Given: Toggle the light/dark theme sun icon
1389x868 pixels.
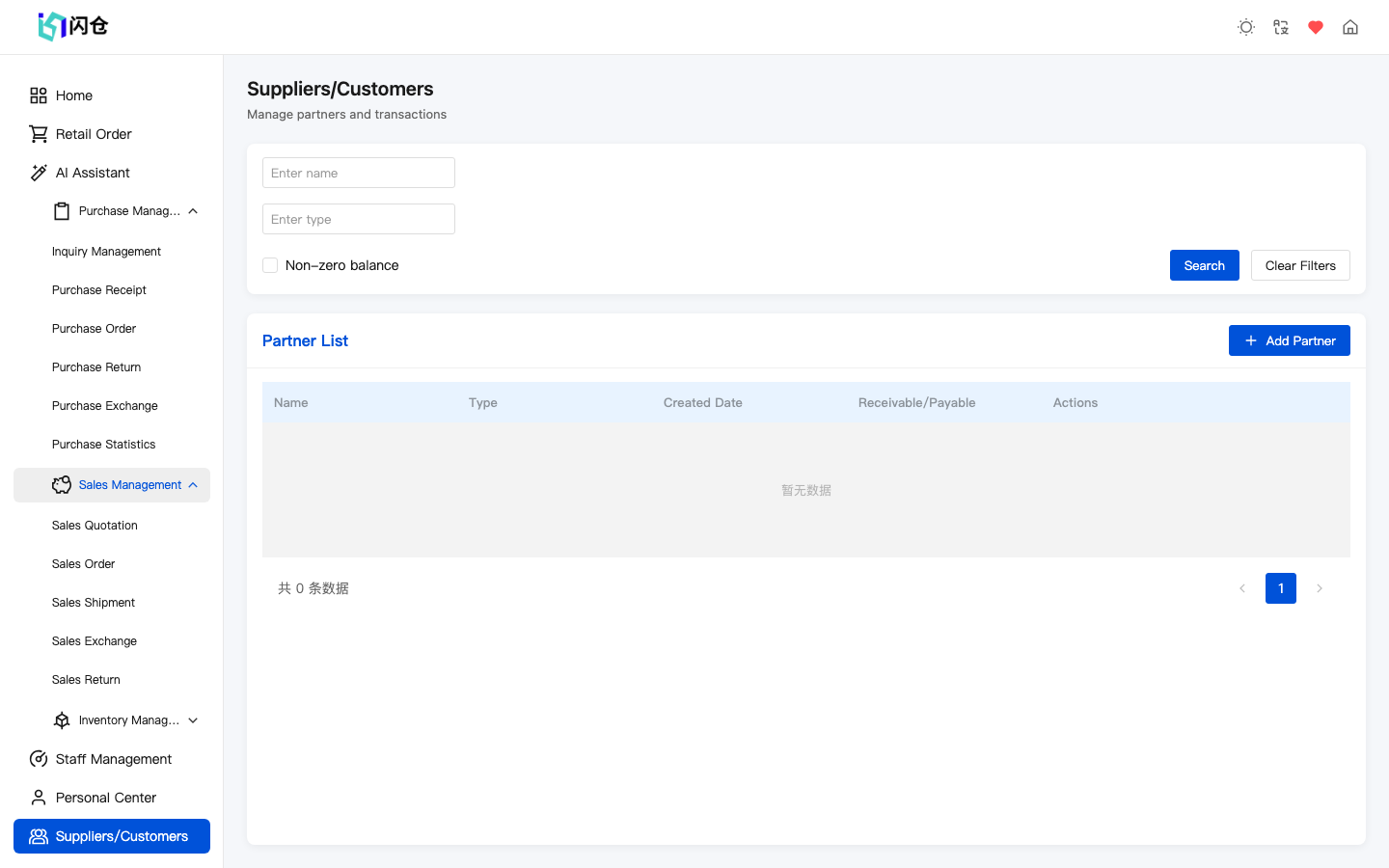Looking at the screenshot, I should click(1245, 27).
